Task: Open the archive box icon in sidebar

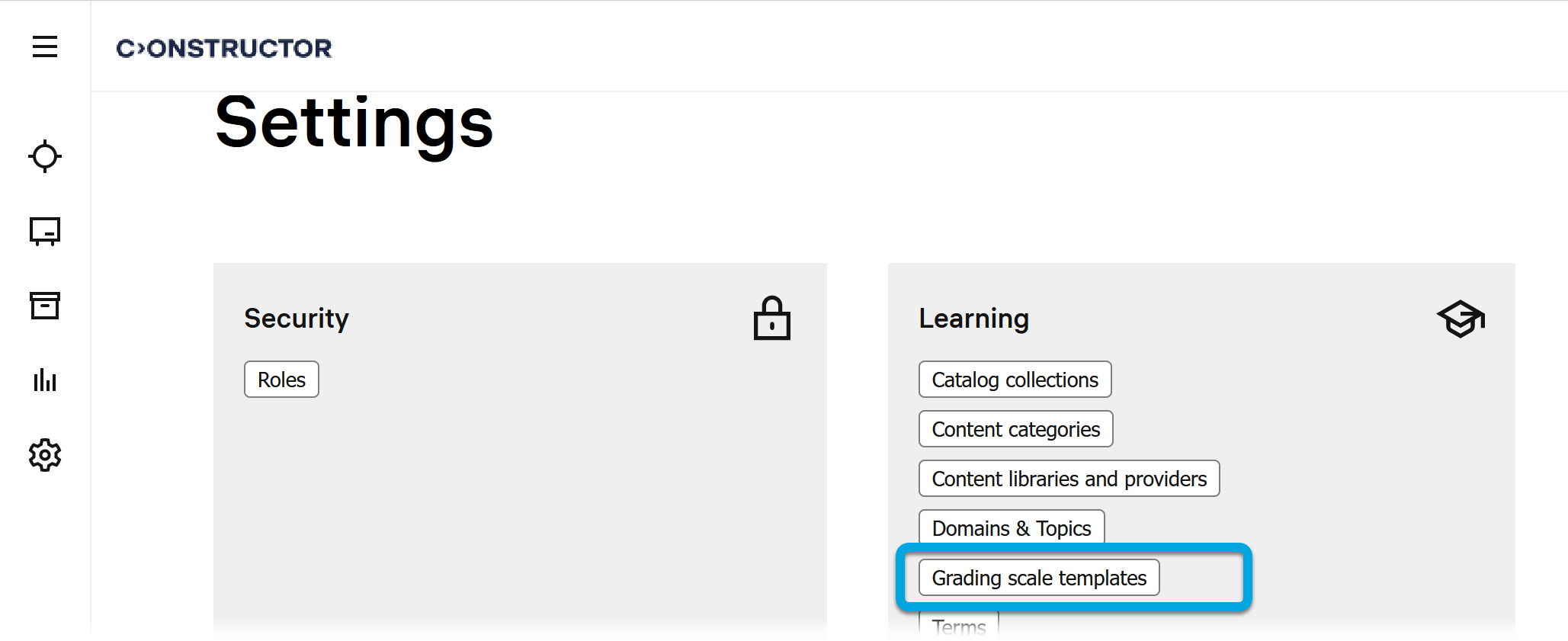Action: pyautogui.click(x=45, y=306)
